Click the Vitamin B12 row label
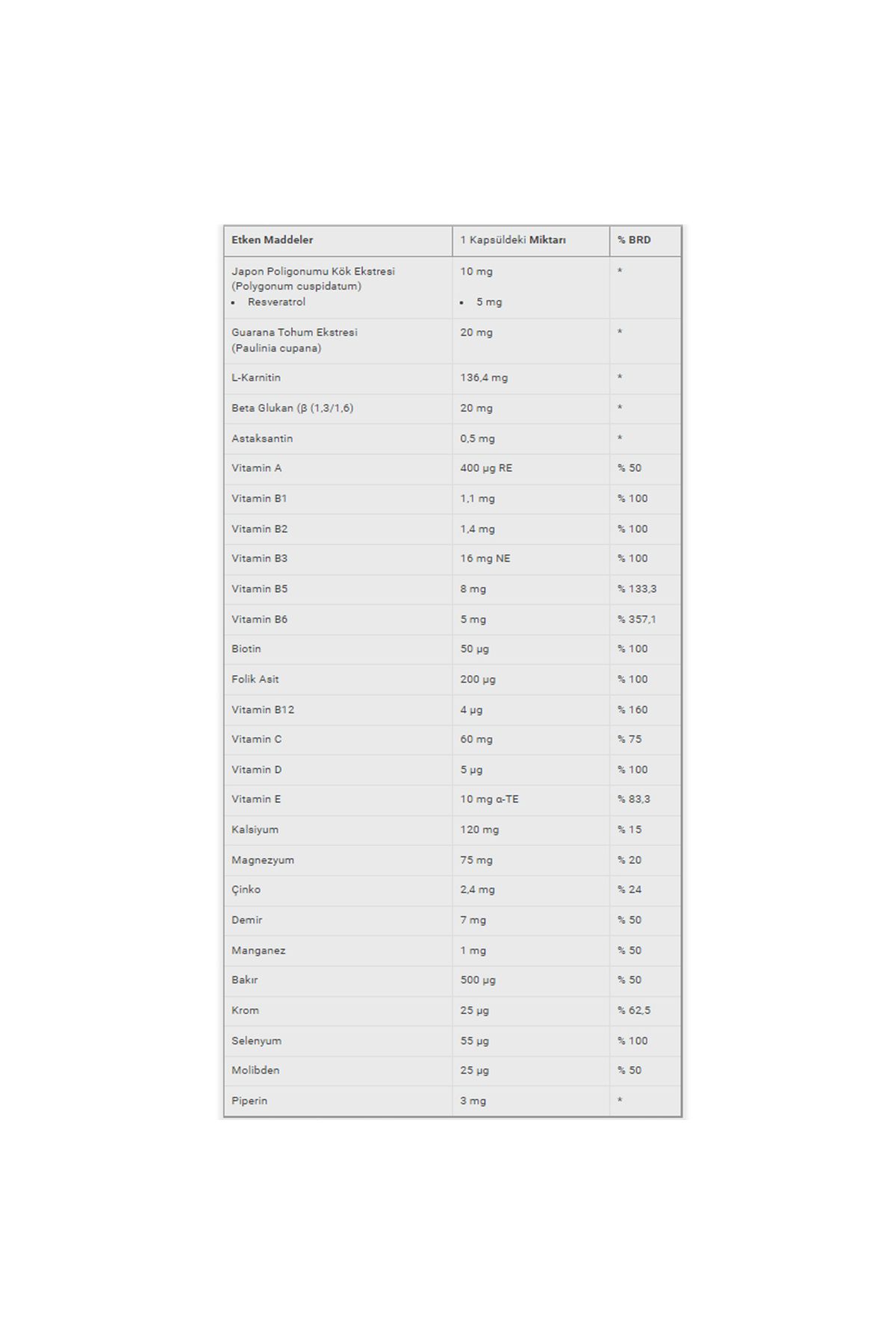 pos(263,709)
